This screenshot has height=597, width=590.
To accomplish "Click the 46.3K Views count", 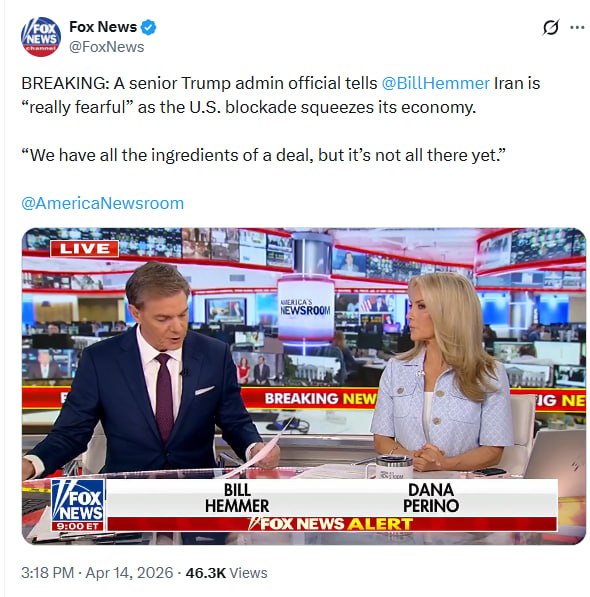I will [x=226, y=573].
